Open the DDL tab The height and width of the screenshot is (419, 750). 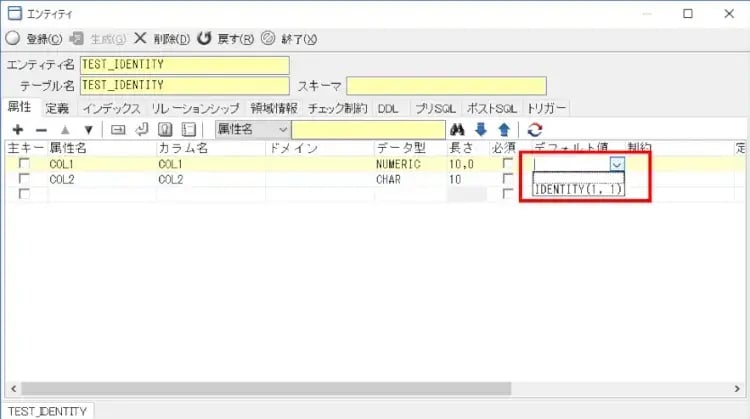click(x=388, y=107)
